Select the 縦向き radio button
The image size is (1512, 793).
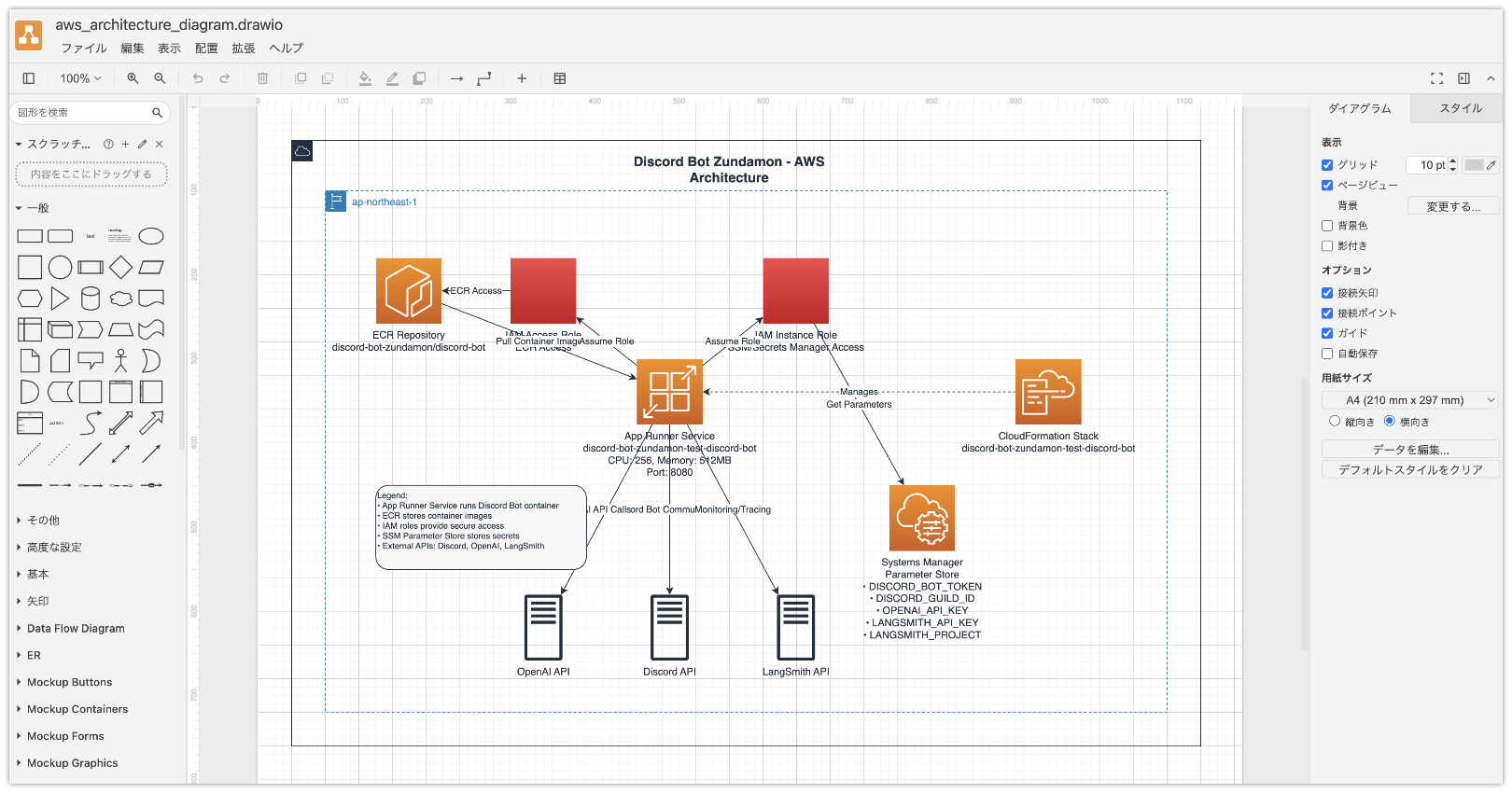(x=1335, y=421)
